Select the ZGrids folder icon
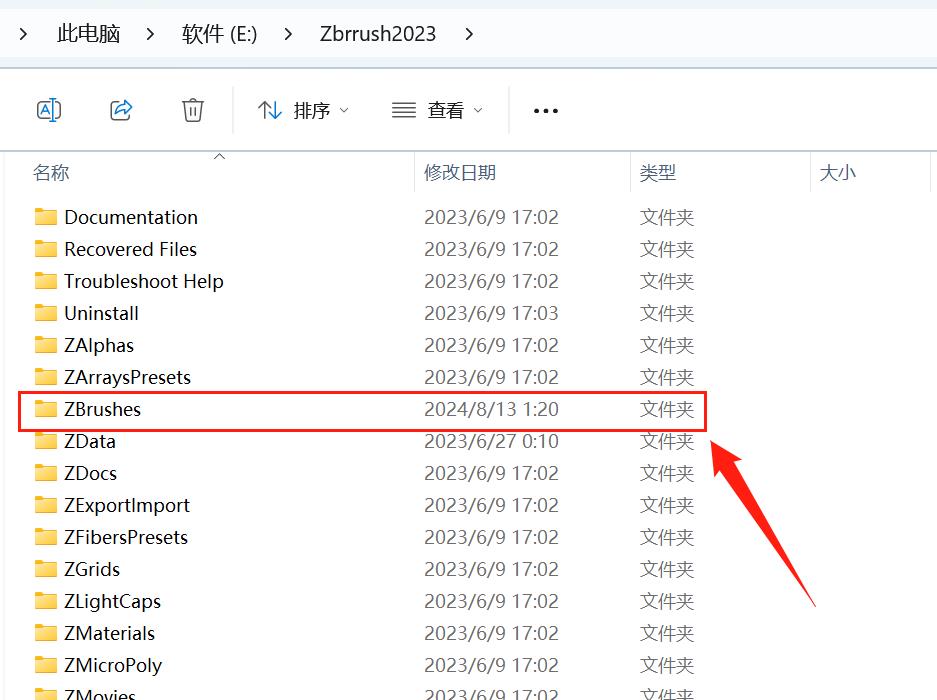 click(x=46, y=569)
